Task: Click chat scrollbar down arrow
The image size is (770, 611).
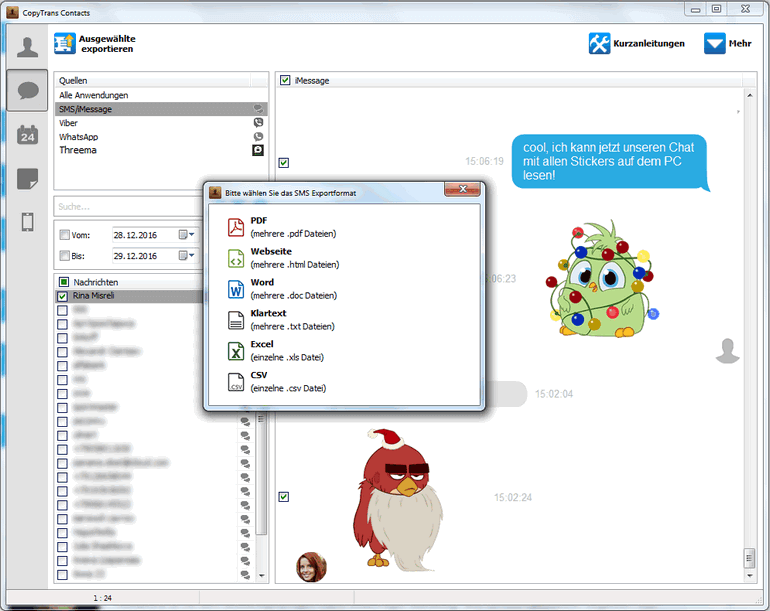Action: tap(749, 575)
